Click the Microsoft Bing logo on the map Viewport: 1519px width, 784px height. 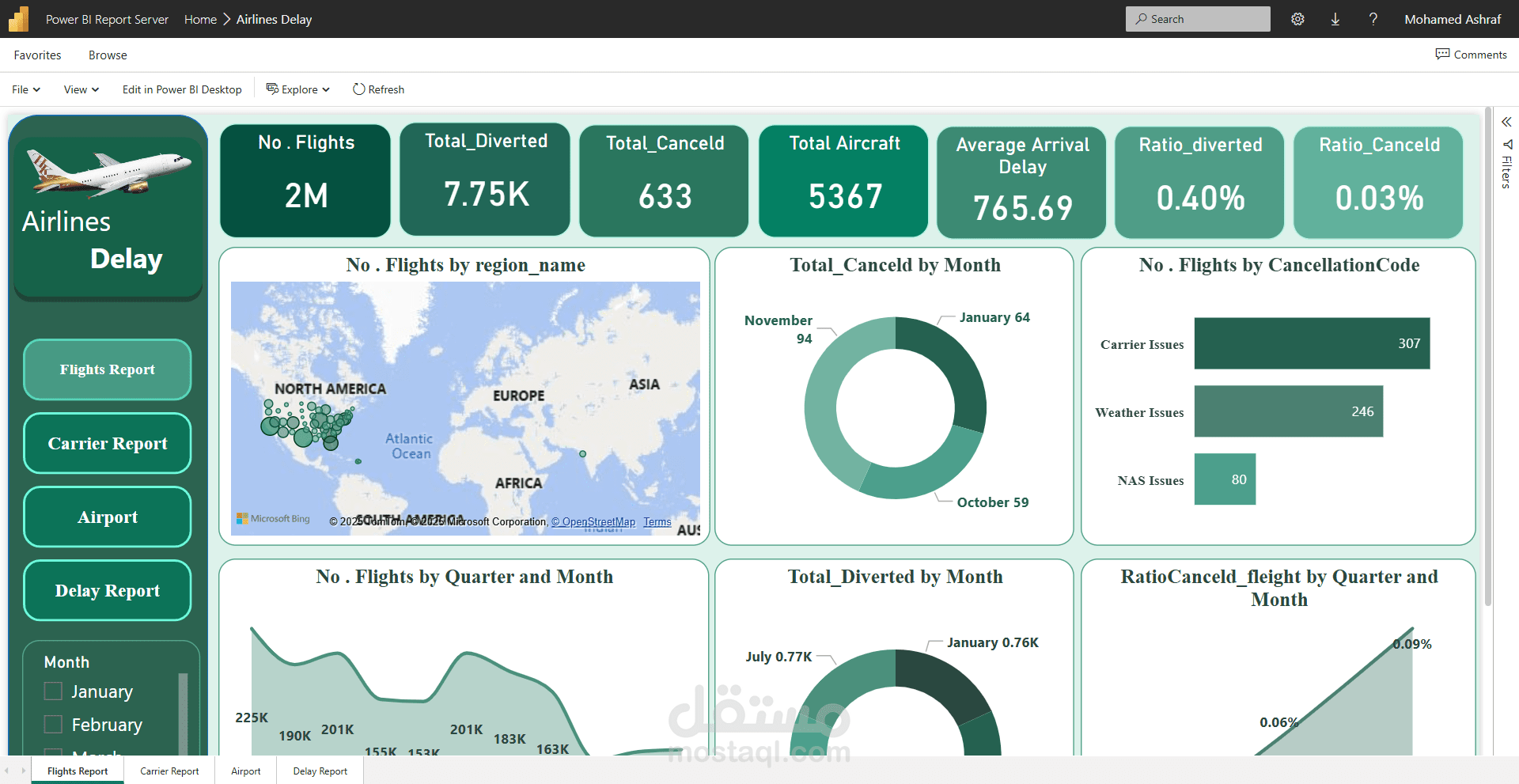[x=274, y=519]
